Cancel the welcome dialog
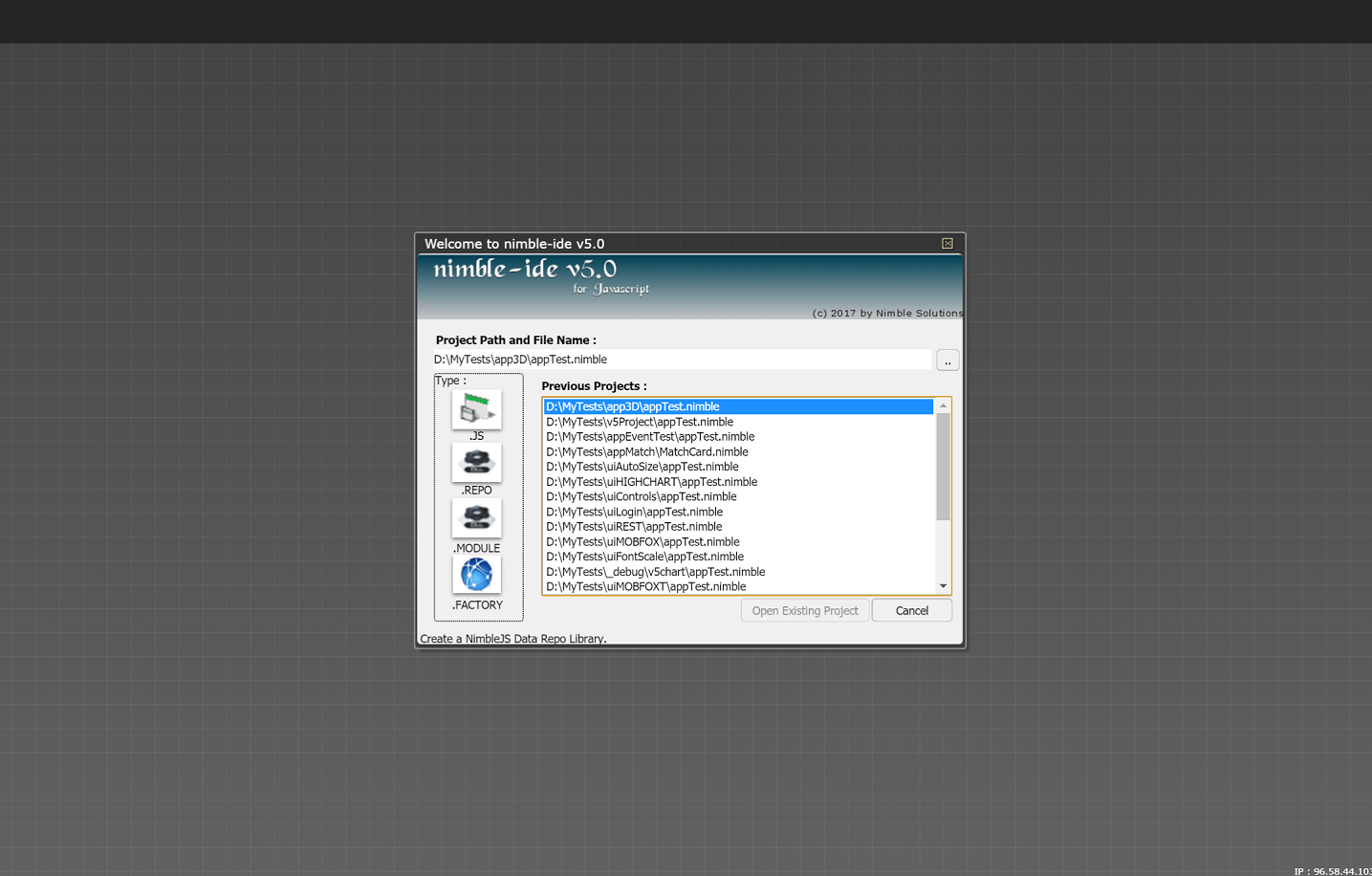 [x=912, y=610]
